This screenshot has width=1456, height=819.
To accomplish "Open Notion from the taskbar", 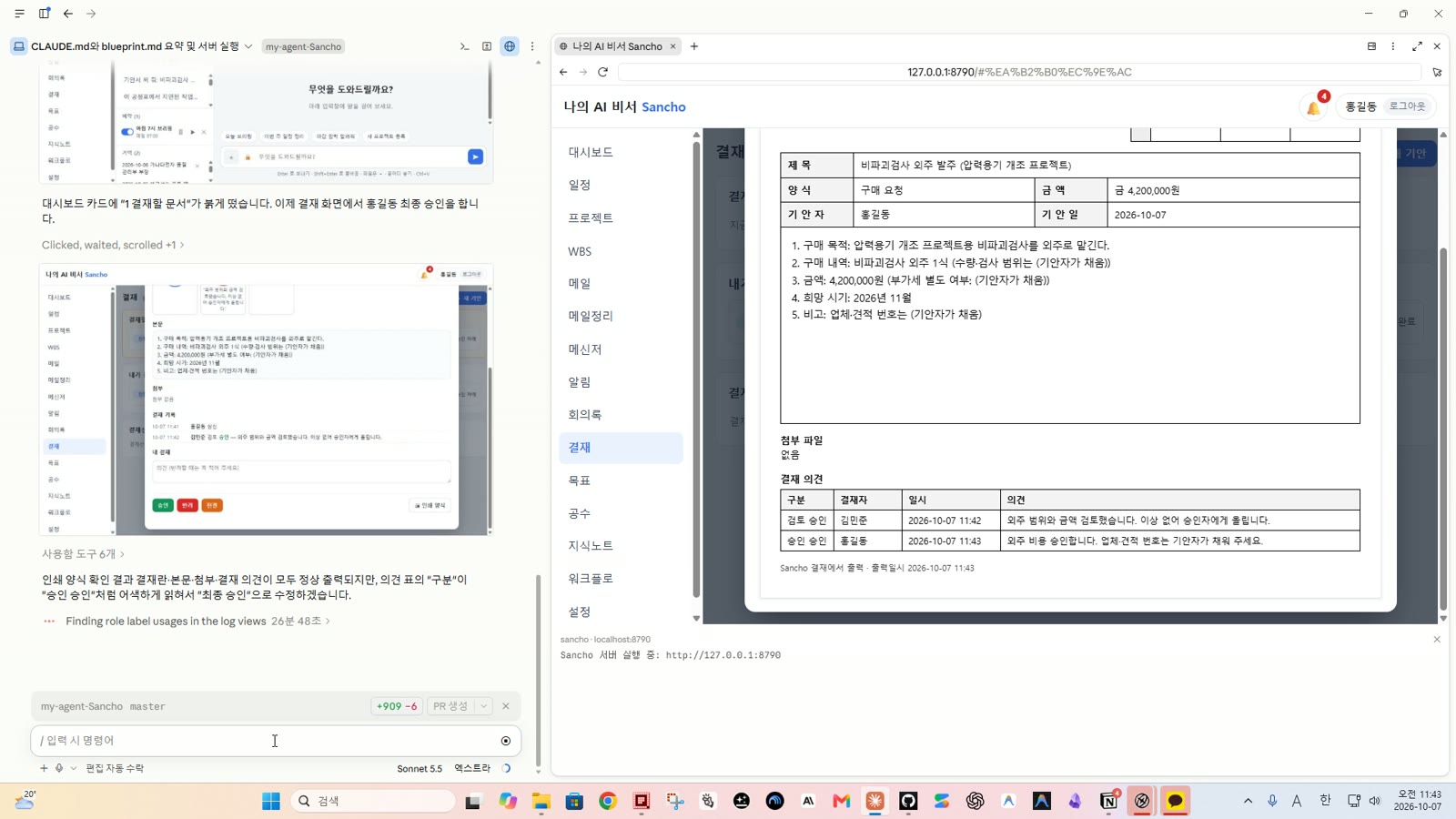I will 1108,801.
